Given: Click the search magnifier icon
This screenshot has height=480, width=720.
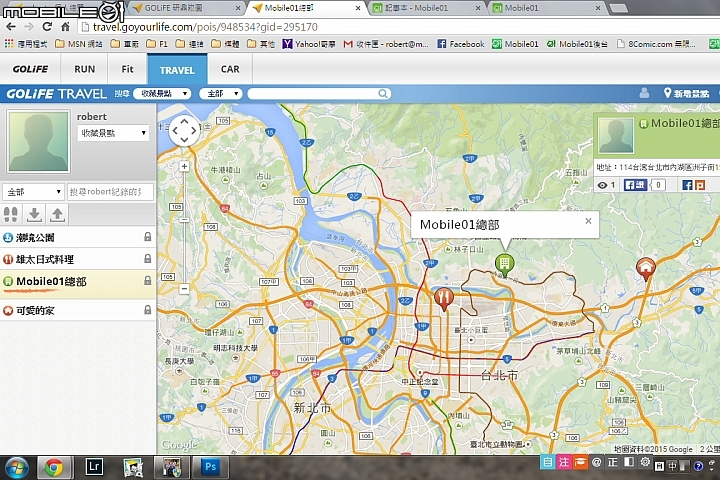Looking at the screenshot, I should tap(382, 94).
